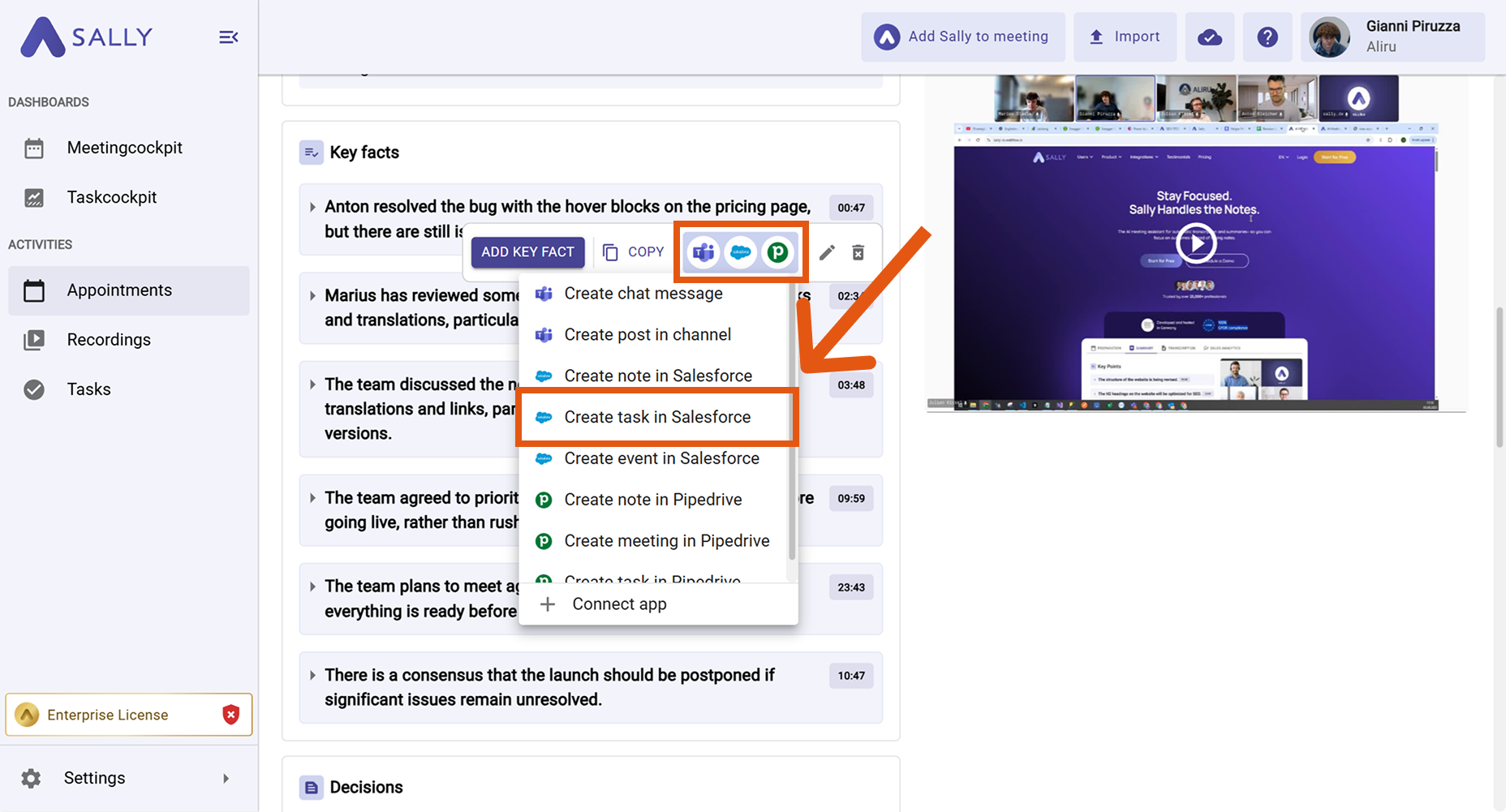This screenshot has height=812, width=1506.
Task: Jump to timestamp 09:59
Action: 851,499
